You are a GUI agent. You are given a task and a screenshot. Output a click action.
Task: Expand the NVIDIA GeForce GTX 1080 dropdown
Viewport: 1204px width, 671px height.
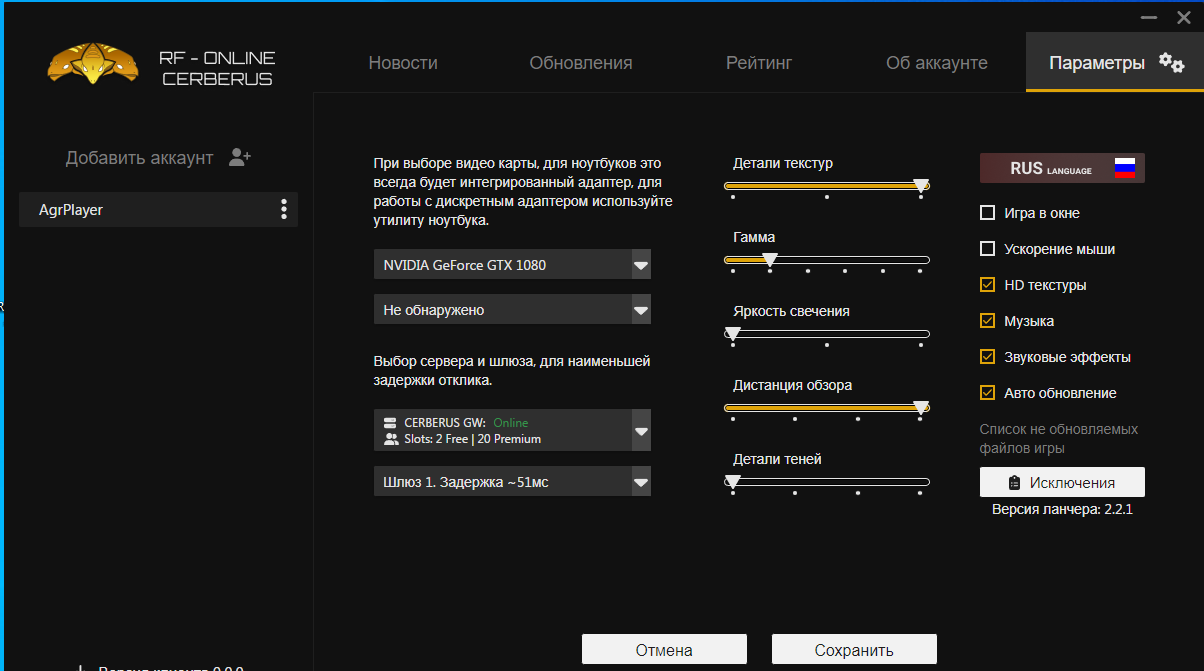(x=512, y=265)
